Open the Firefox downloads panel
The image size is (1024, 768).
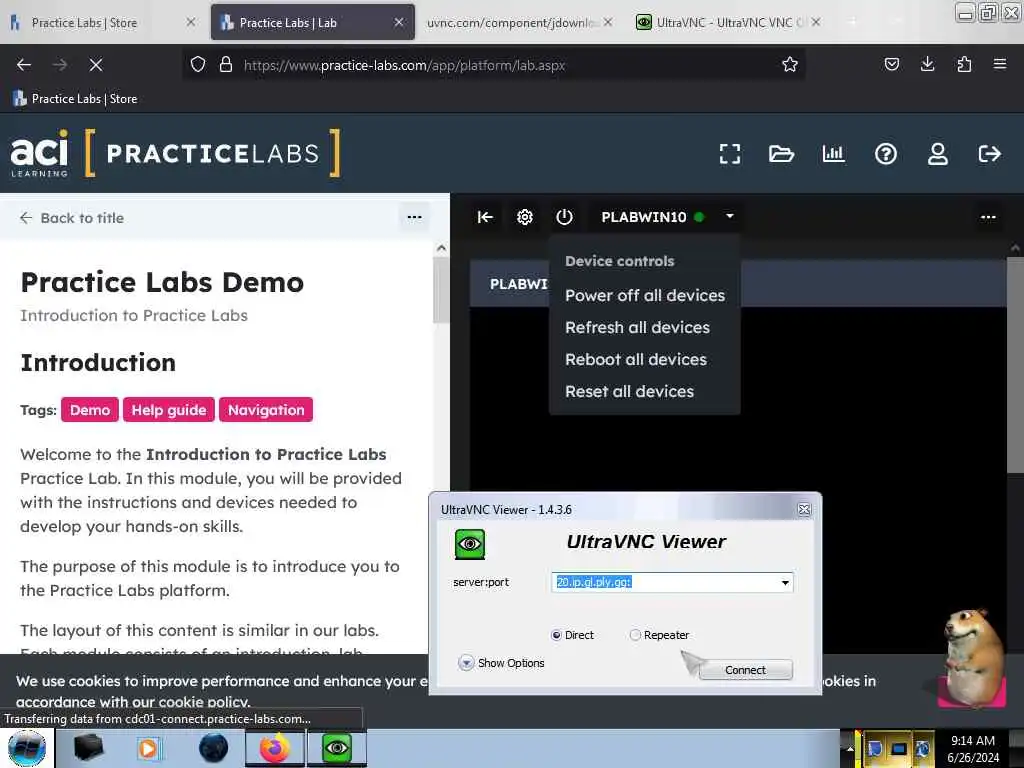point(927,65)
